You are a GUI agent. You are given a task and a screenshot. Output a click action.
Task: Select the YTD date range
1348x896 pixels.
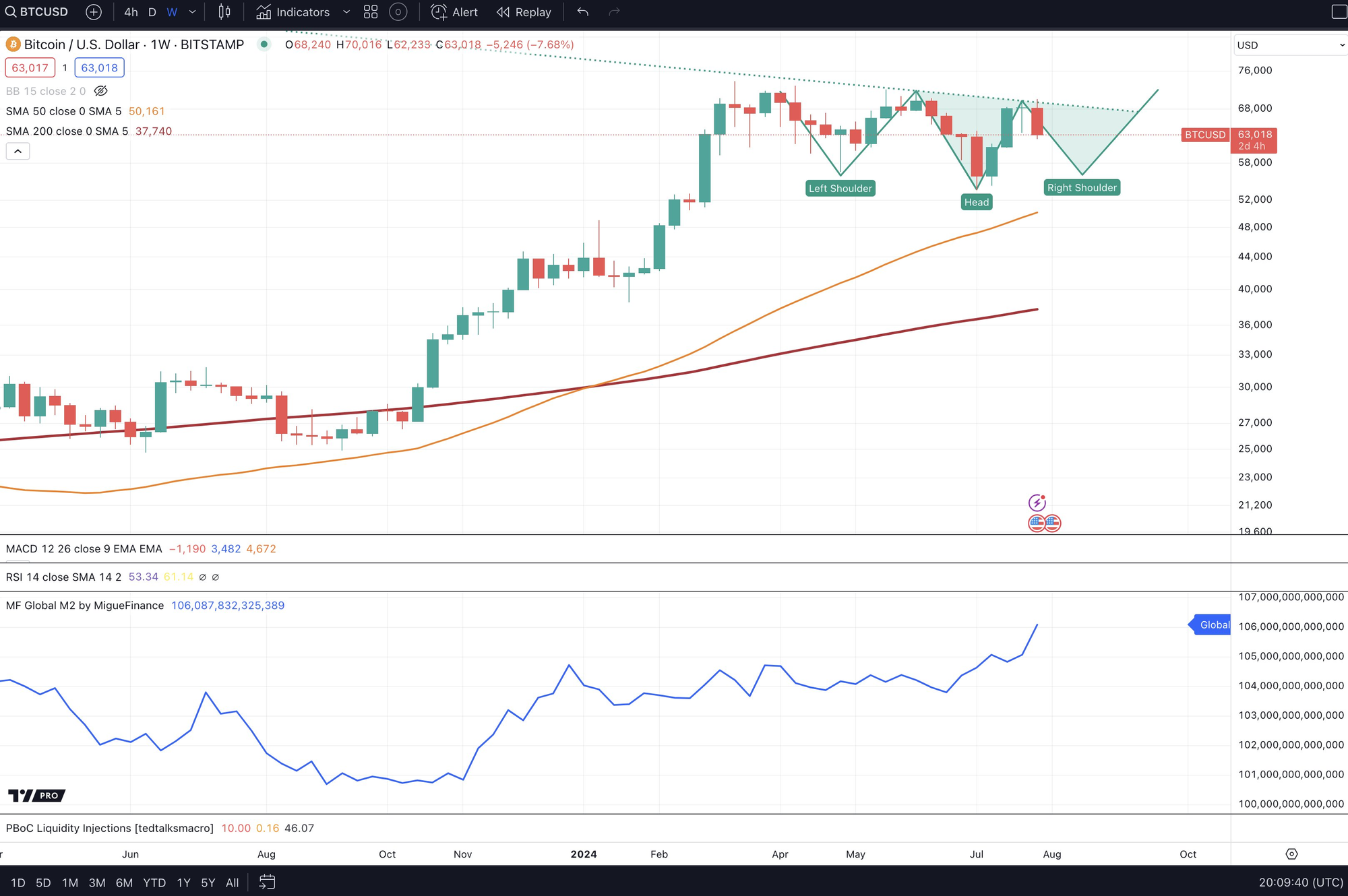click(154, 883)
